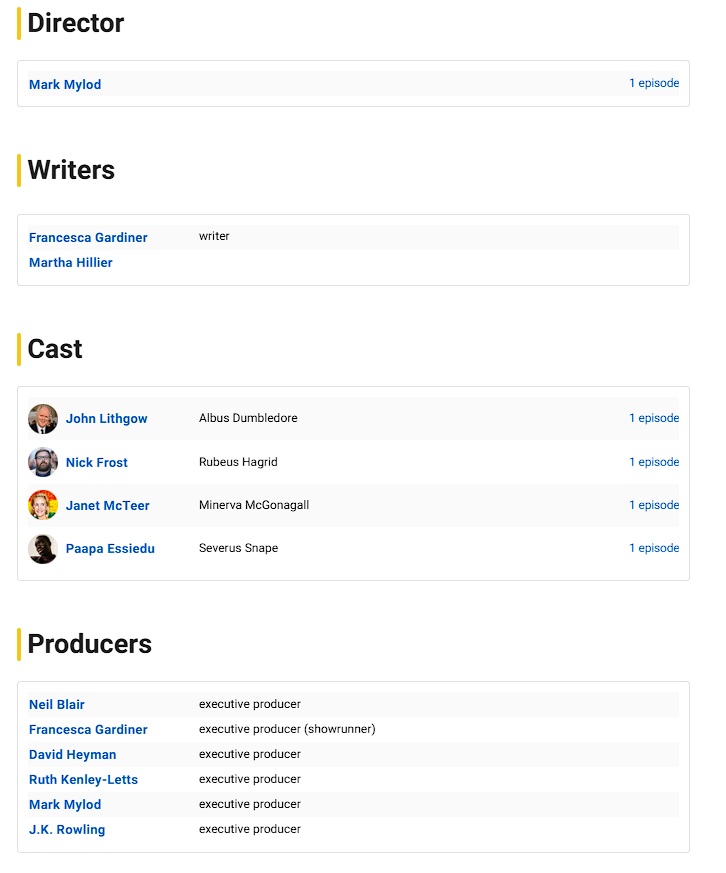726x873 pixels.
Task: View director's 1 episode link
Action: 654,84
